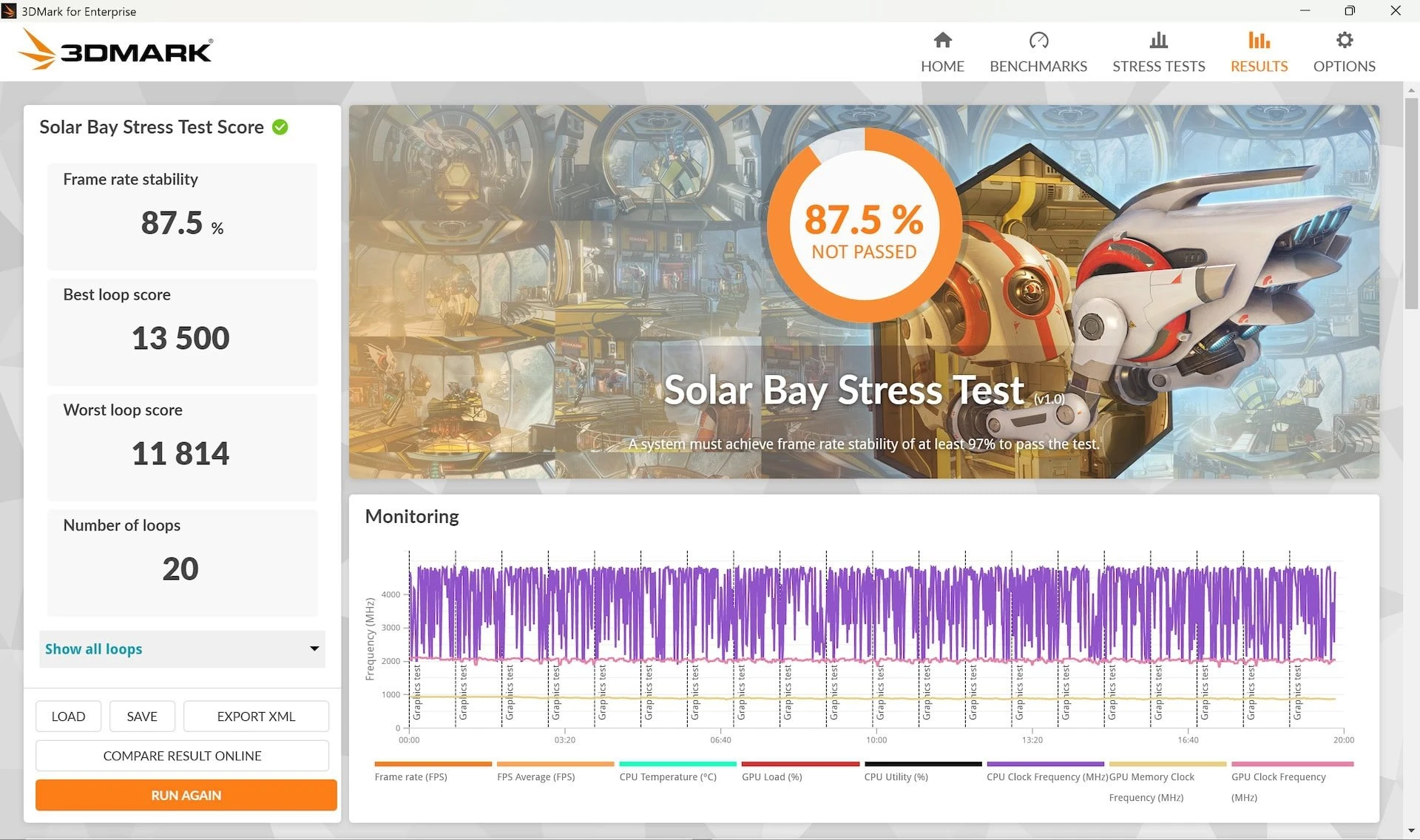Click COMPARE RESULT ONLINE button
The height and width of the screenshot is (840, 1420).
[182, 756]
